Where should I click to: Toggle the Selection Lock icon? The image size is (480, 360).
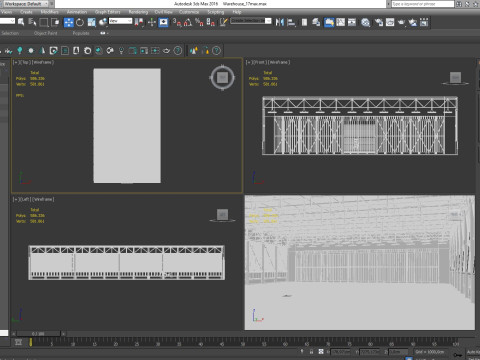[x=311, y=352]
